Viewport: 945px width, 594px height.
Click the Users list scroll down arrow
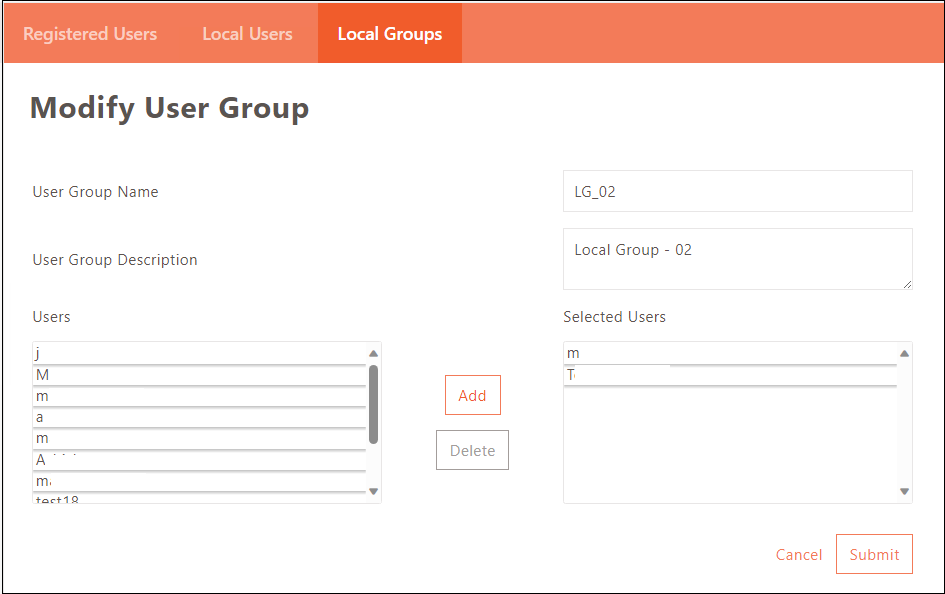point(373,491)
